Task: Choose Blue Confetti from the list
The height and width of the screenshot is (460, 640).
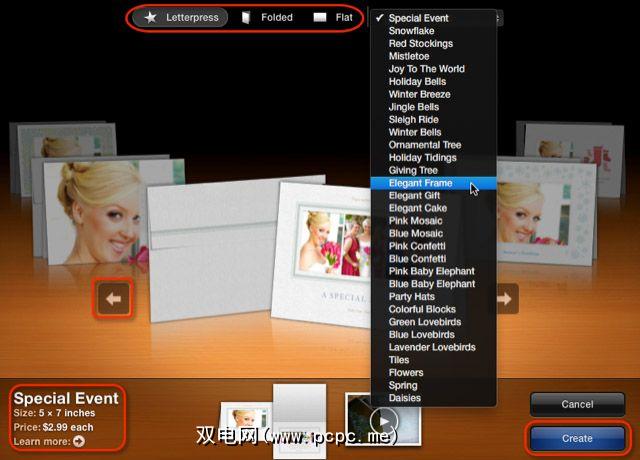Action: [x=433, y=258]
